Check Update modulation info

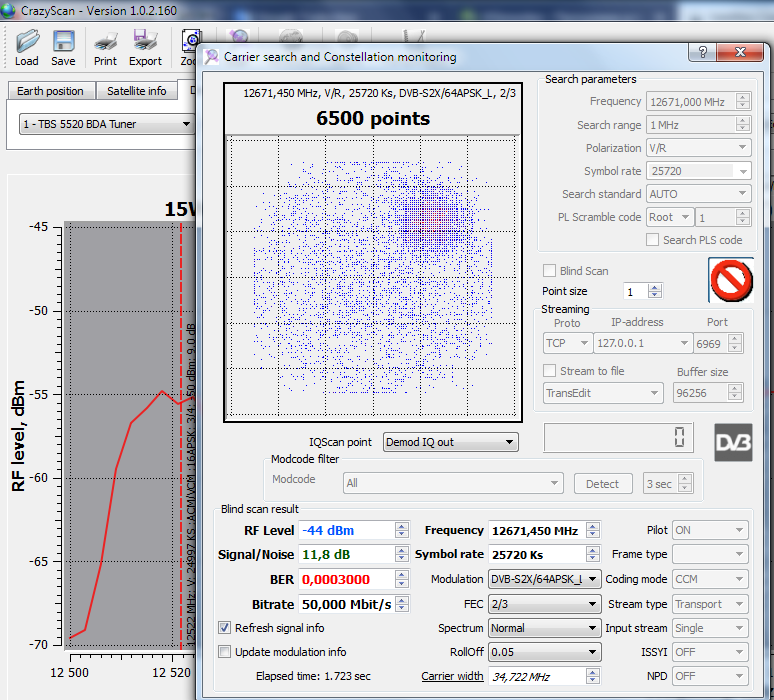pos(224,652)
